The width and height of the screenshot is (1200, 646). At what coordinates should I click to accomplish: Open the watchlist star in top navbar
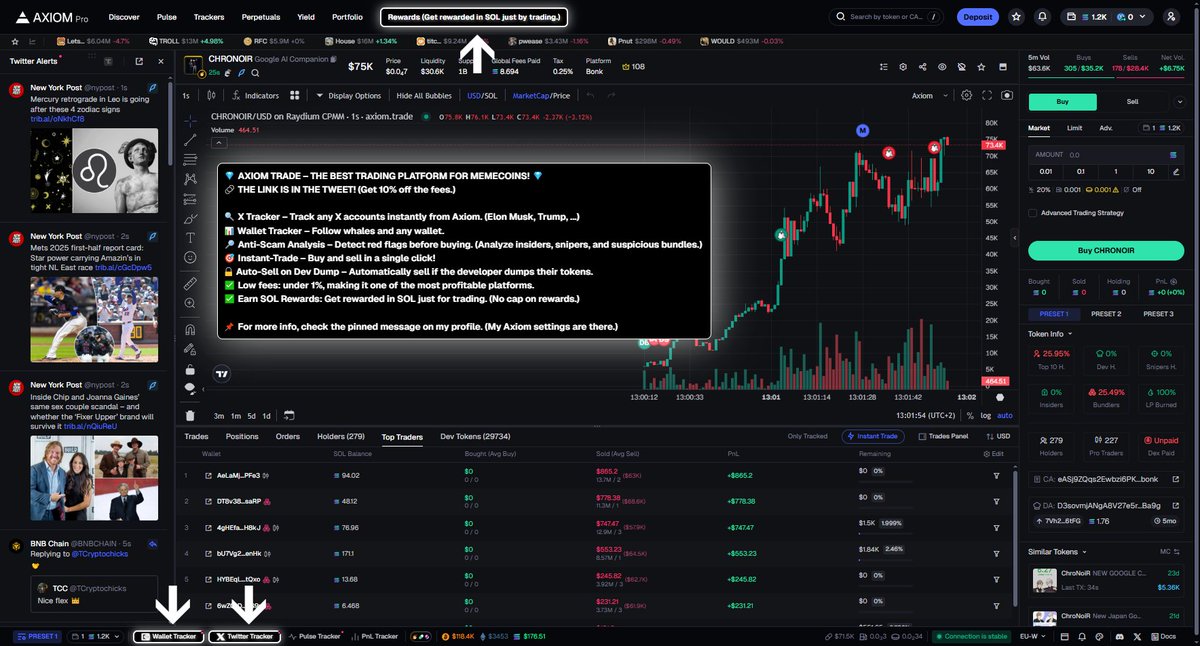(1016, 17)
